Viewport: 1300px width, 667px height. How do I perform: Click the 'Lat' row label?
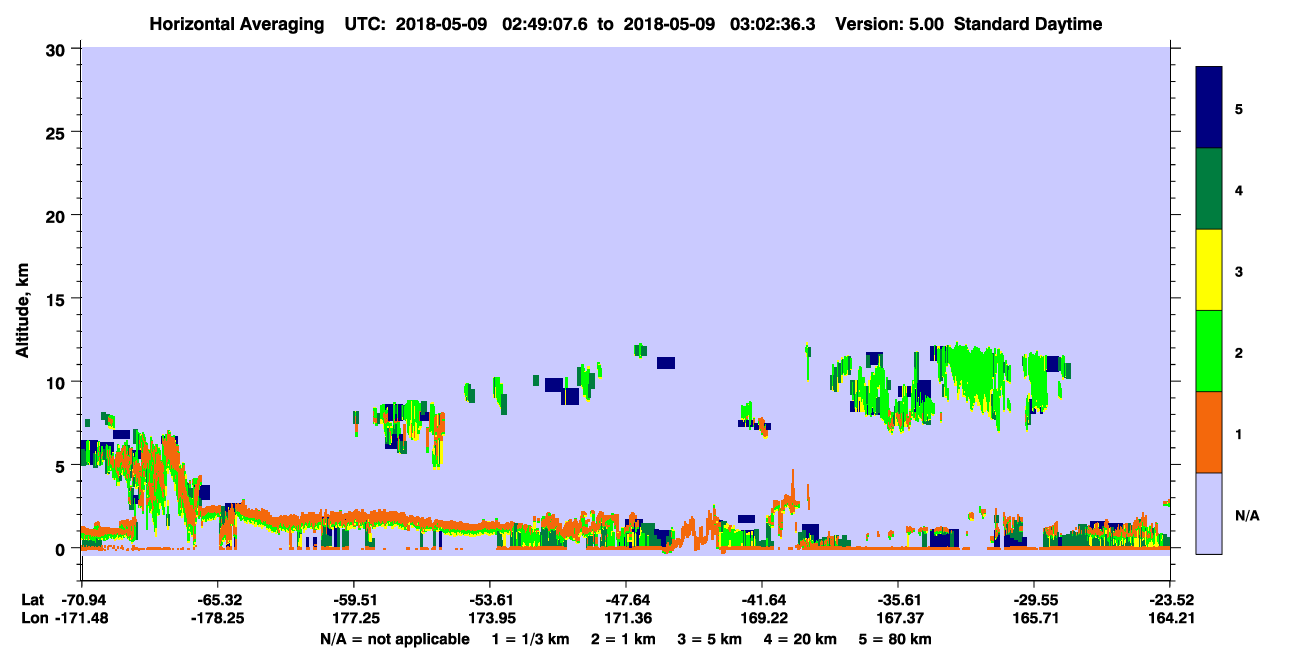[32, 600]
